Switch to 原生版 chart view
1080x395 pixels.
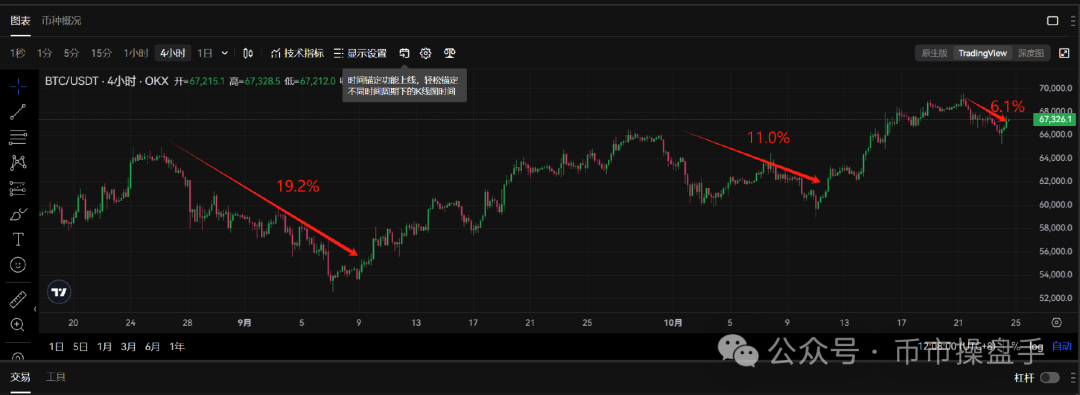pyautogui.click(x=934, y=53)
